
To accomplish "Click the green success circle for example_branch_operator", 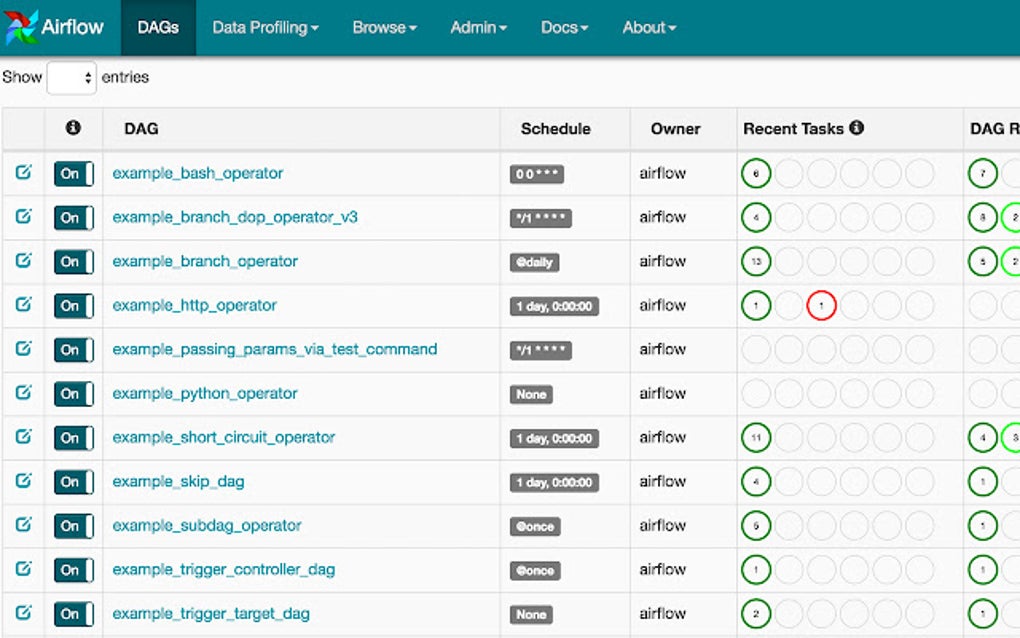I will [x=756, y=261].
